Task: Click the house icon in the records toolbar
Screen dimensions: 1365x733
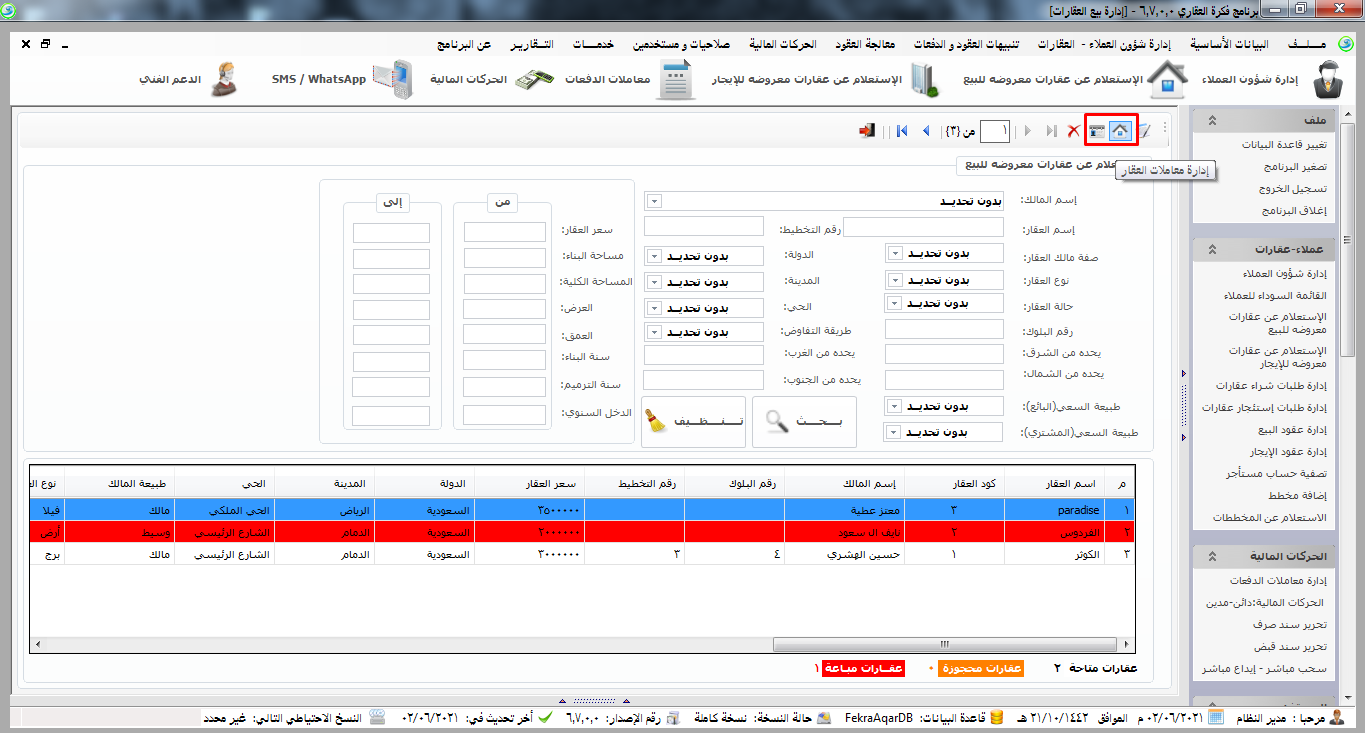Action: [x=1123, y=131]
